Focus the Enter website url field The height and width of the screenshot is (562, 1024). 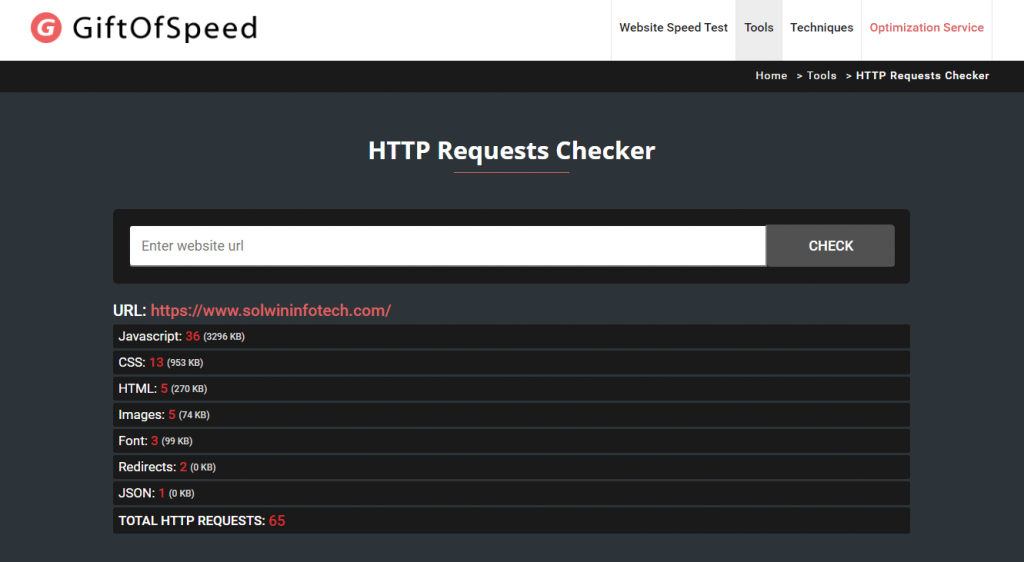coord(447,246)
